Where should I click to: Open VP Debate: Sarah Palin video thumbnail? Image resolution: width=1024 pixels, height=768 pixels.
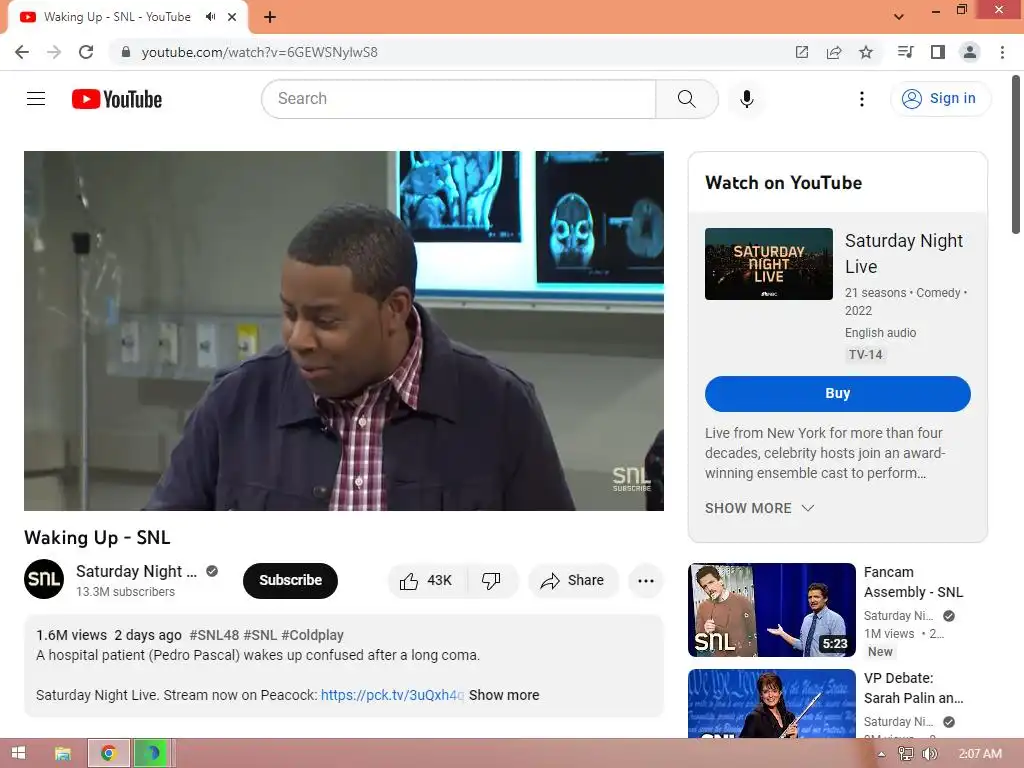(x=771, y=703)
